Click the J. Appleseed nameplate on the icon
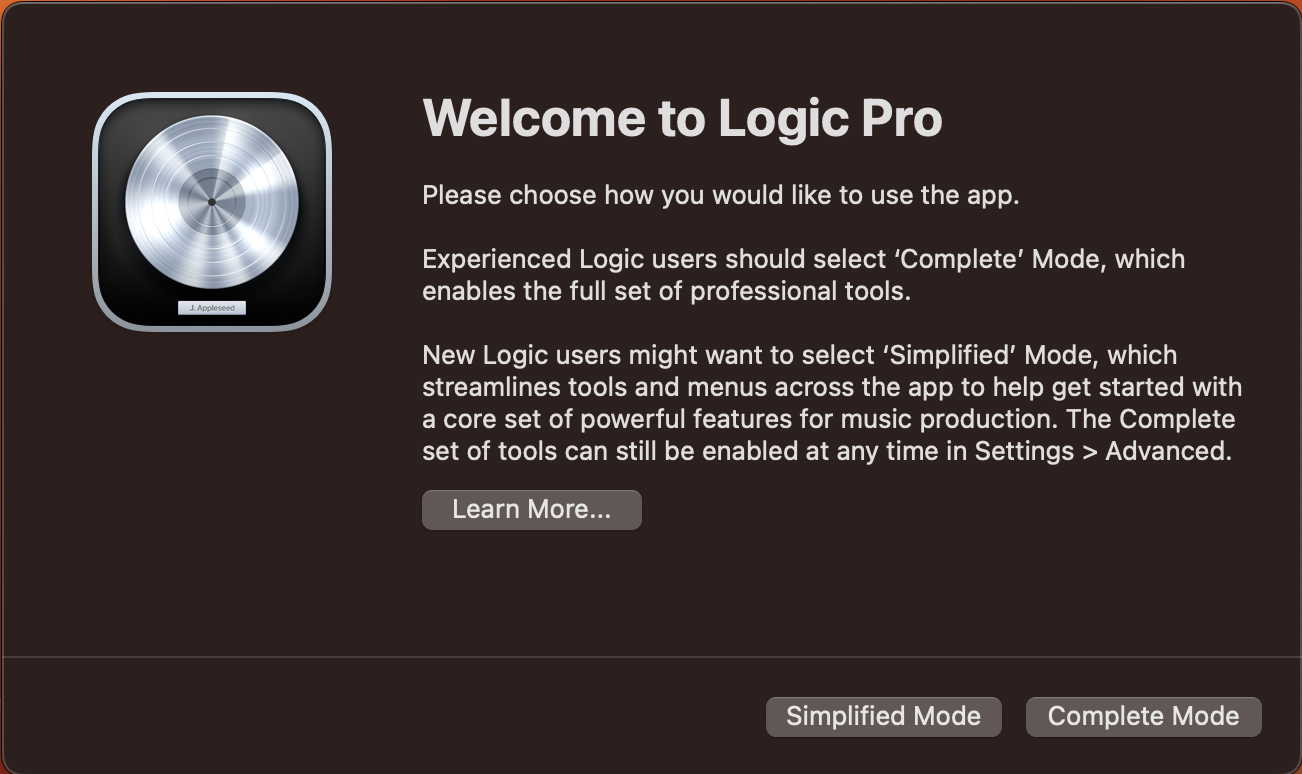1302x774 pixels. pos(212,308)
